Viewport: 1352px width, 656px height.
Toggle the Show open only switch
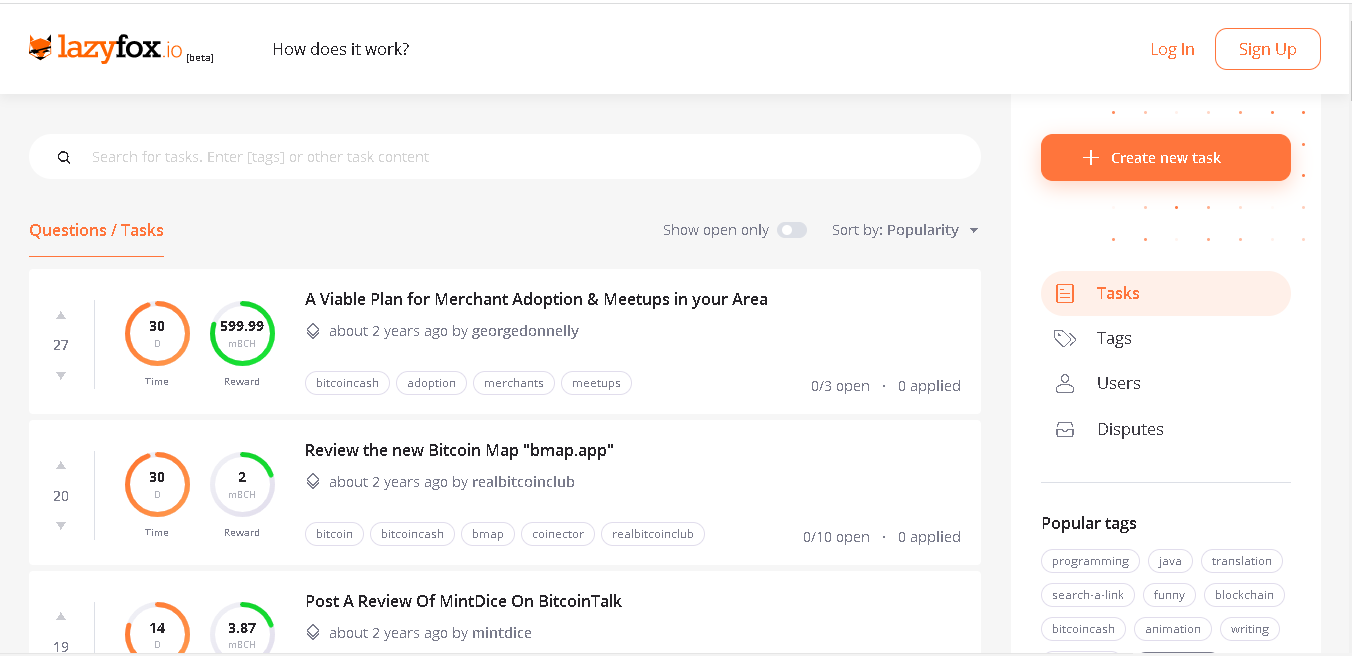coord(792,230)
